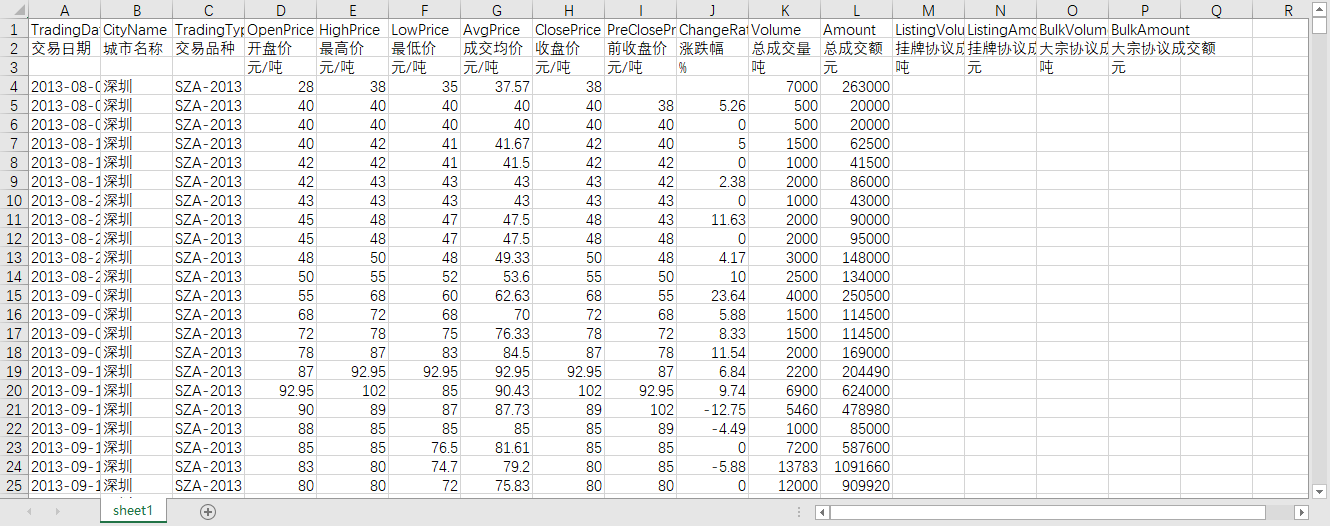Select column A header
The height and width of the screenshot is (526, 1330).
coord(64,10)
